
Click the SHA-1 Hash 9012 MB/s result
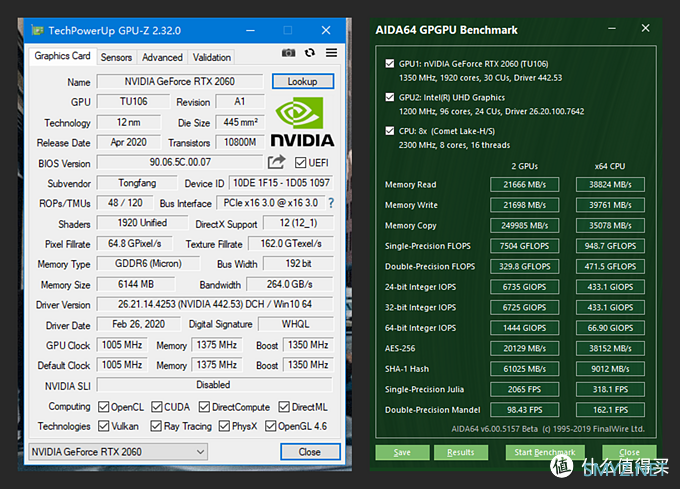(610, 368)
